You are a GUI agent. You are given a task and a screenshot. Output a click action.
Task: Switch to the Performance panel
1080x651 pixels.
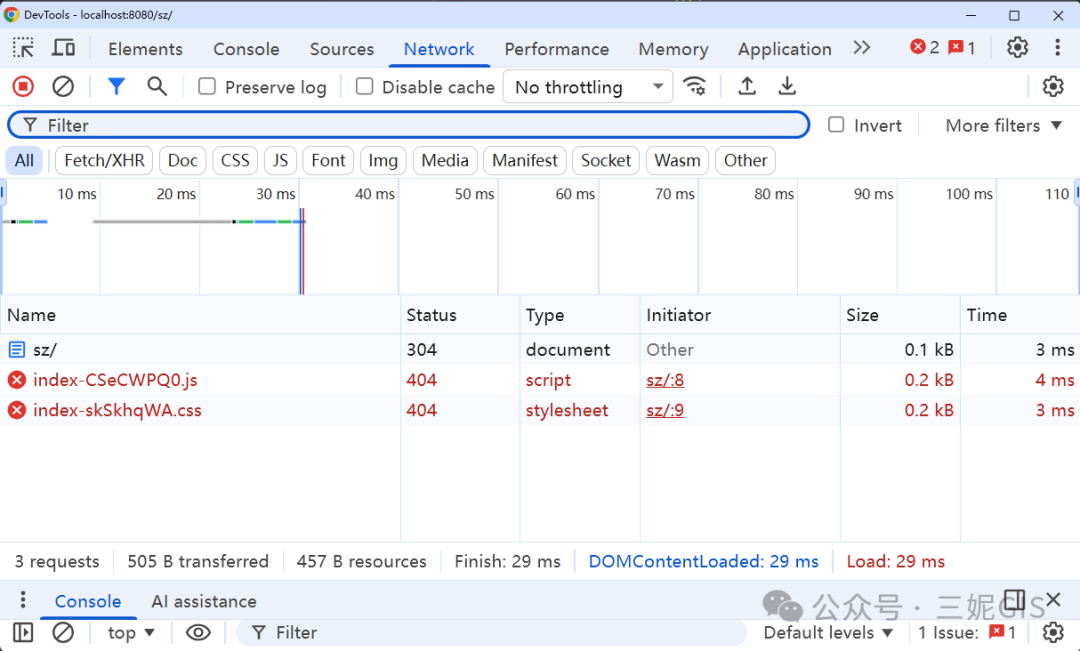(556, 48)
